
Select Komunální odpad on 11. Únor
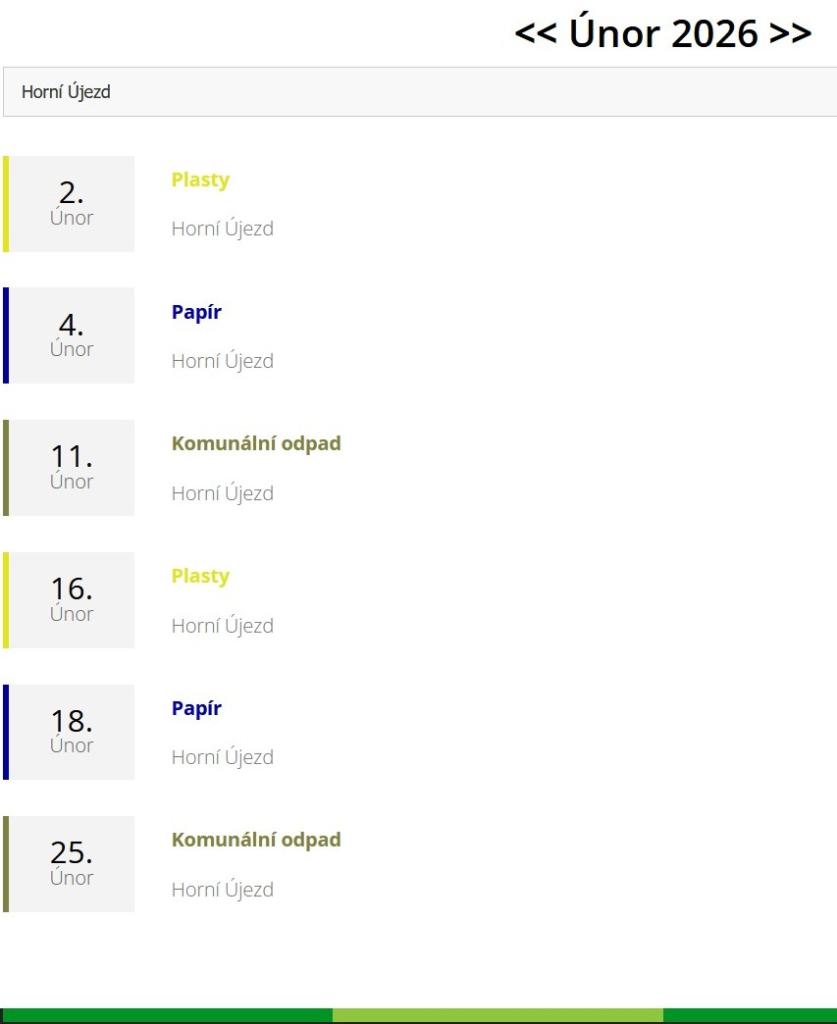point(256,443)
